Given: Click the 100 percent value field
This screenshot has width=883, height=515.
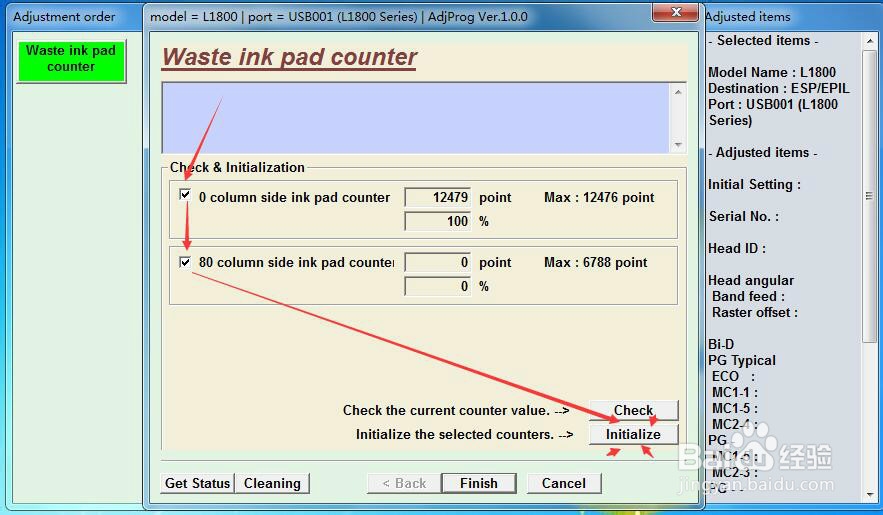Looking at the screenshot, I should click(x=438, y=221).
